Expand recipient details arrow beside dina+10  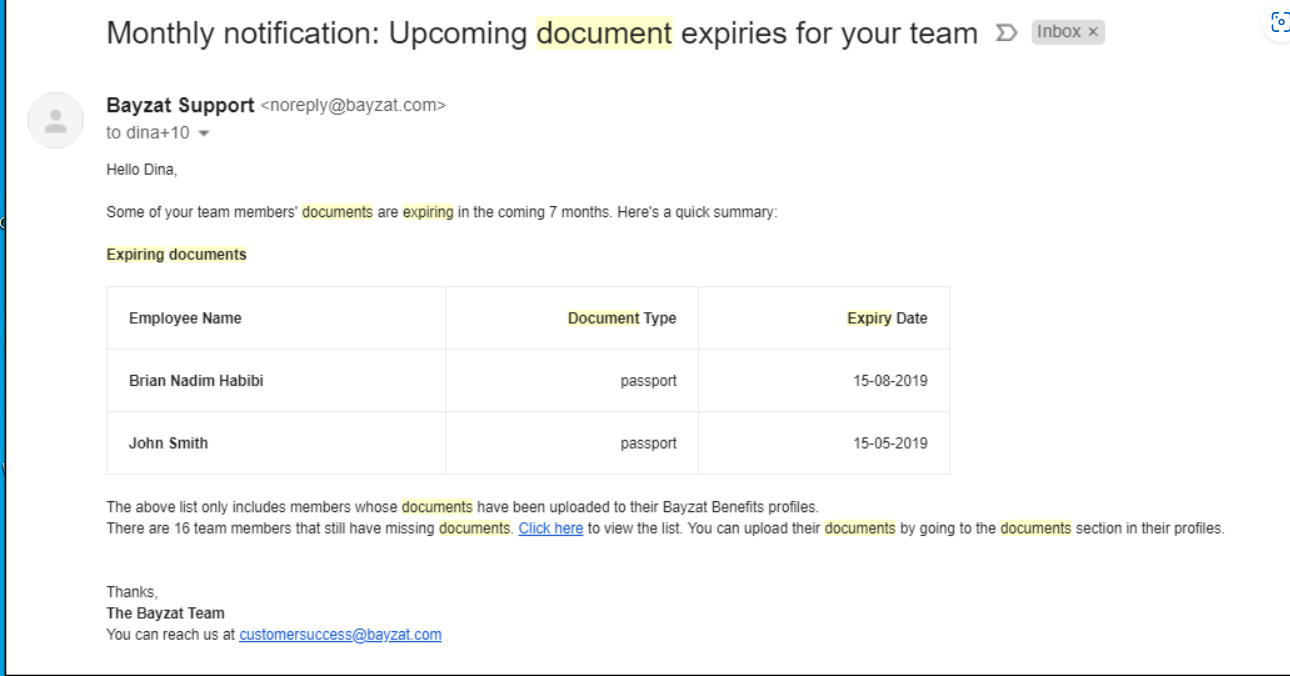pyautogui.click(x=204, y=134)
